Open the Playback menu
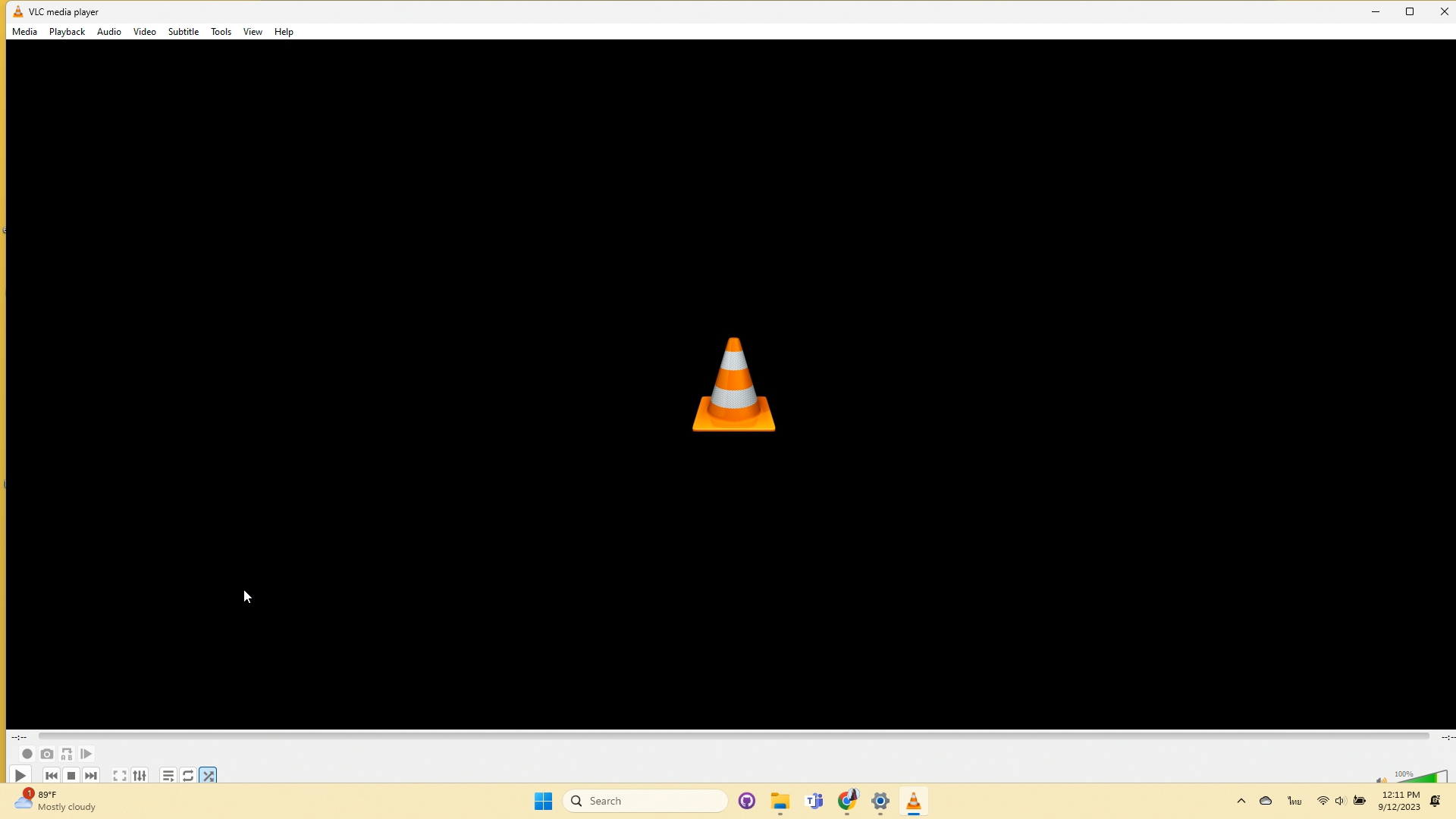1456x819 pixels. click(x=67, y=32)
